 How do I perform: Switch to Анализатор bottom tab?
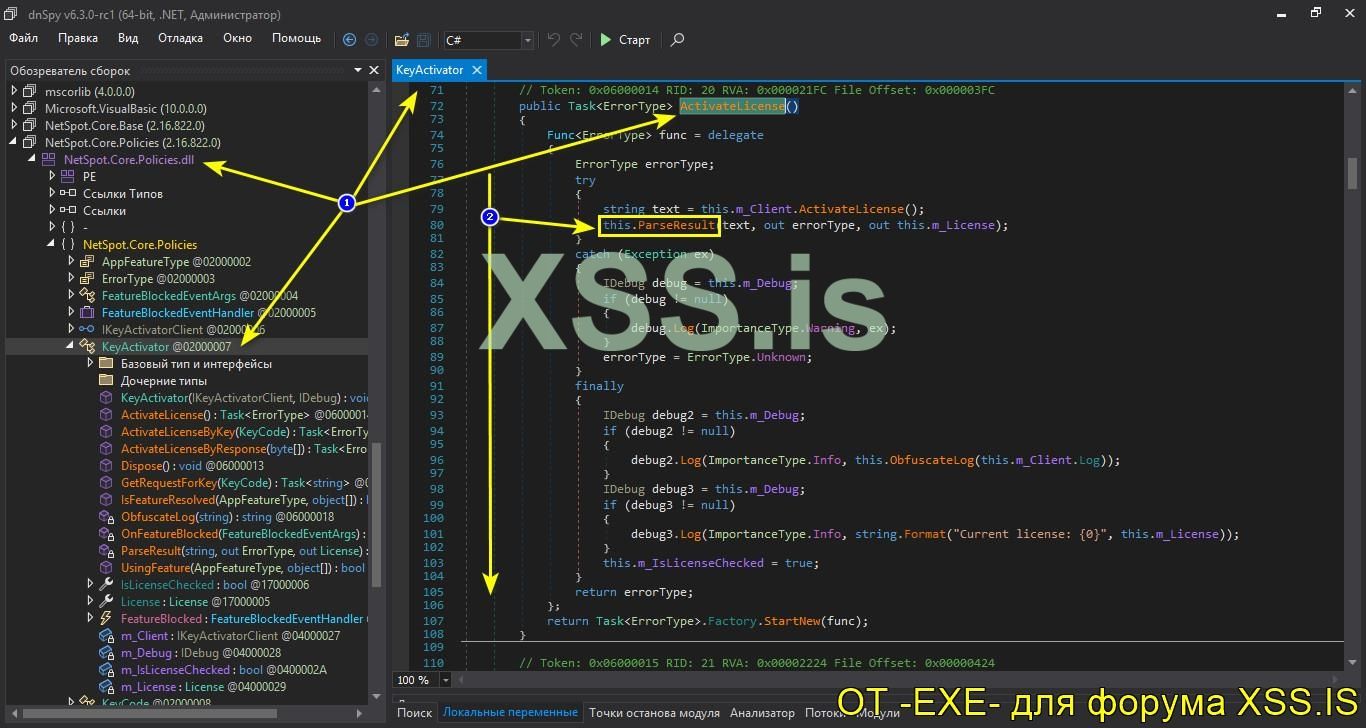coord(762,712)
